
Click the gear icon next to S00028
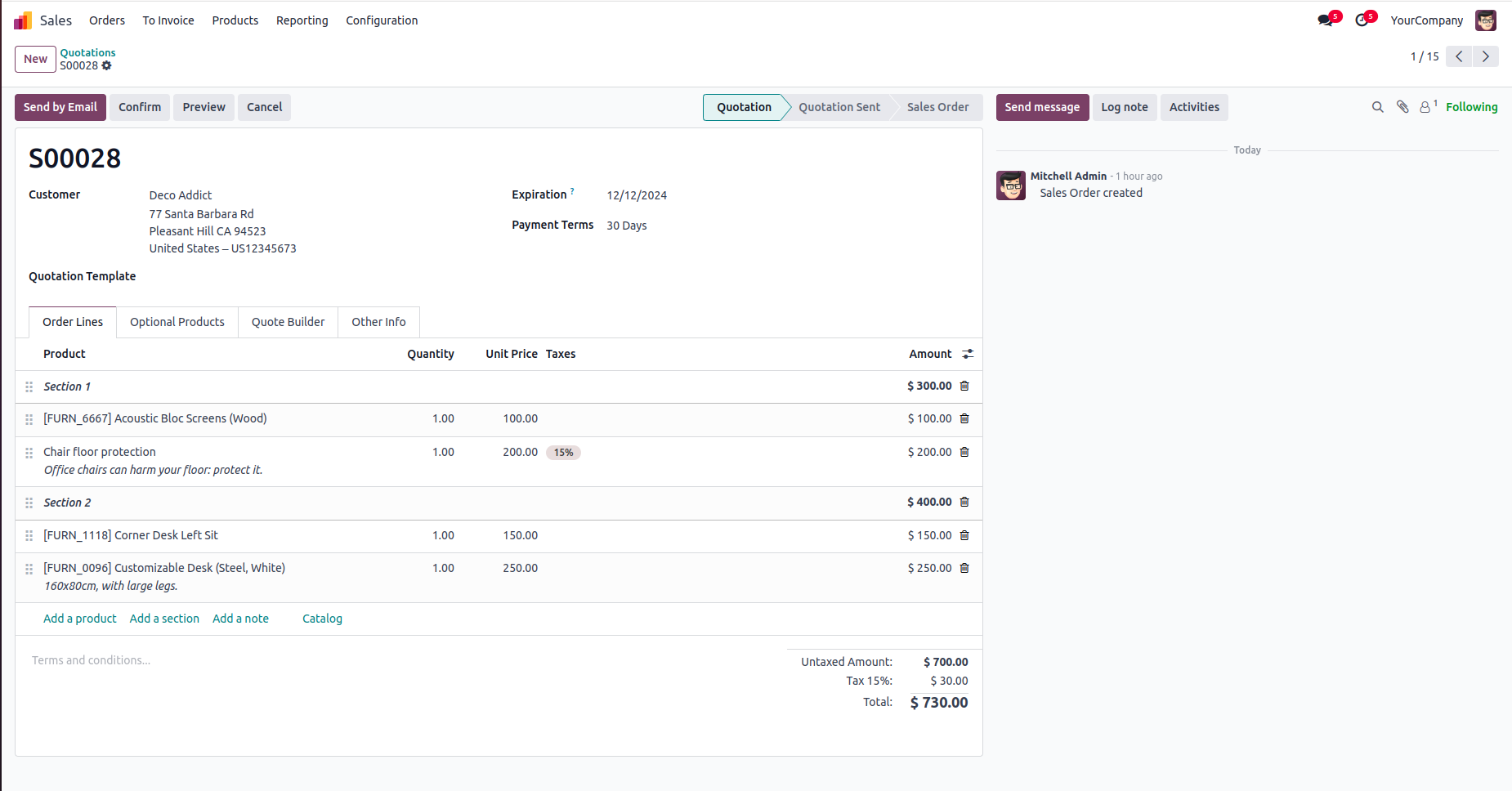(107, 65)
